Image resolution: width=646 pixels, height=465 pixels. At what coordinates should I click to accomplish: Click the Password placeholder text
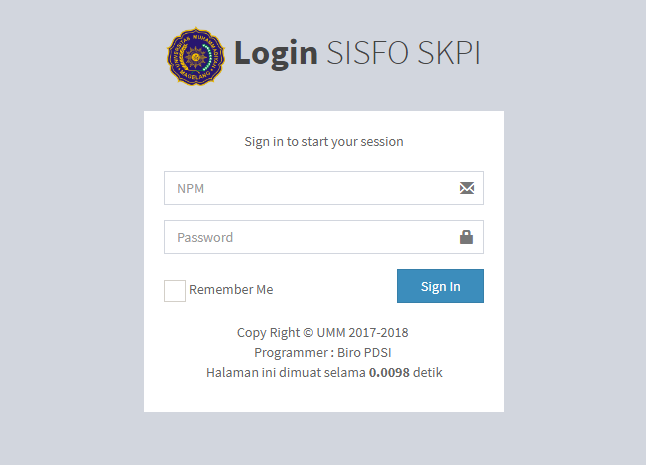pos(205,237)
